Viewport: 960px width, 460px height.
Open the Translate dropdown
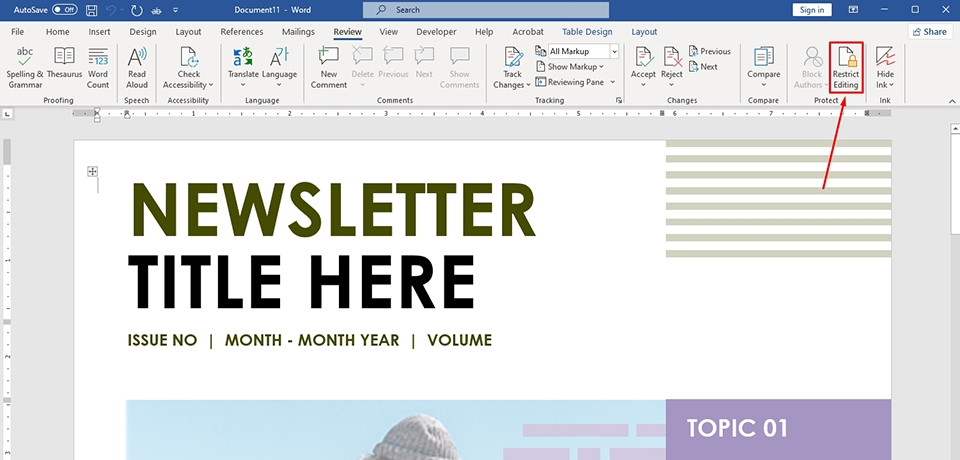[x=243, y=67]
